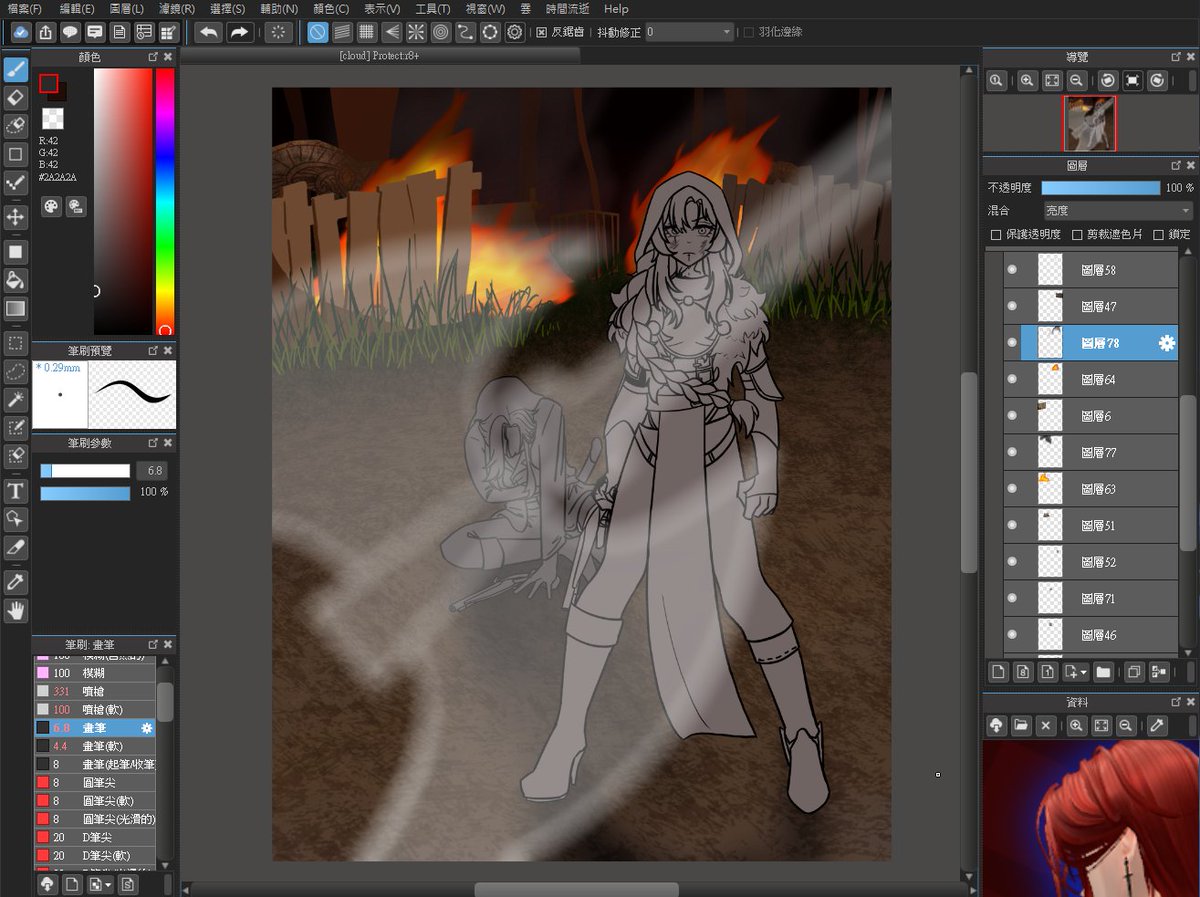Screen dimensions: 1200x897
Task: Select the Text tool
Action: click(x=15, y=491)
